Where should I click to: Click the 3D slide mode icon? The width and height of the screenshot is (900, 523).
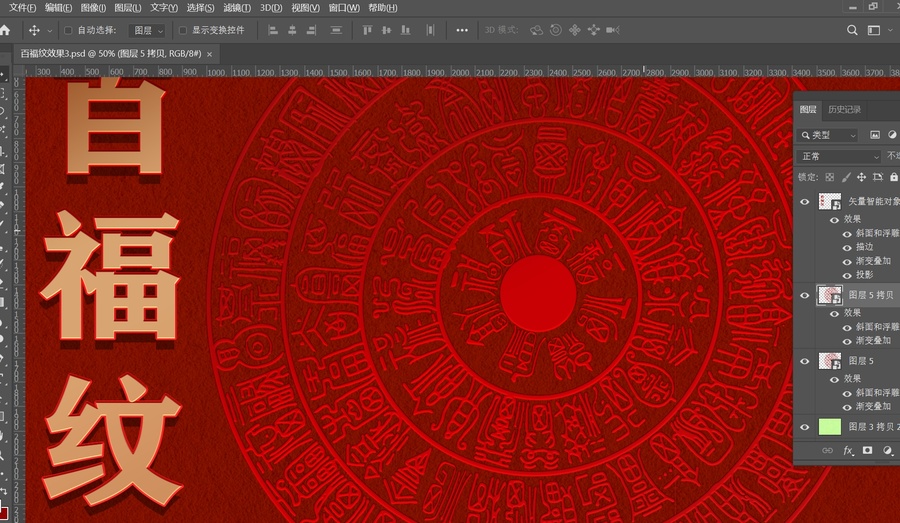tap(593, 30)
